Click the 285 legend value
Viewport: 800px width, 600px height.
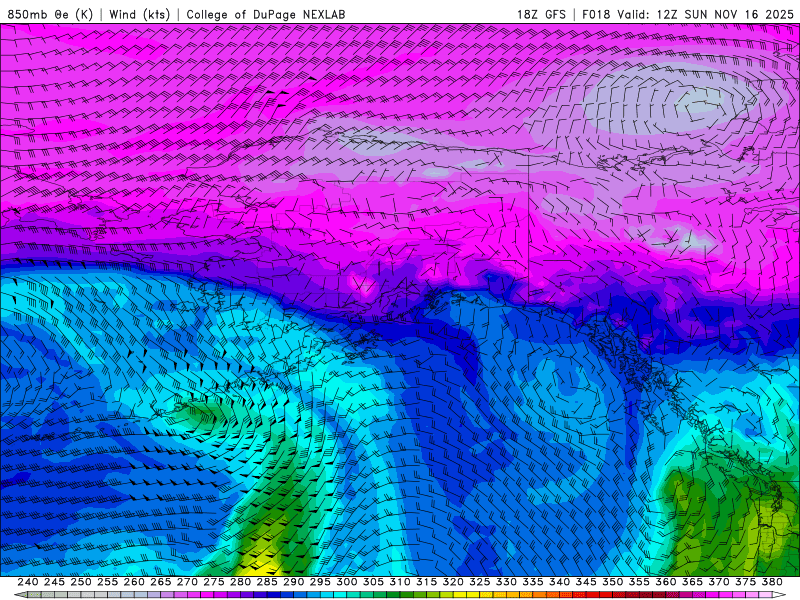point(267,582)
